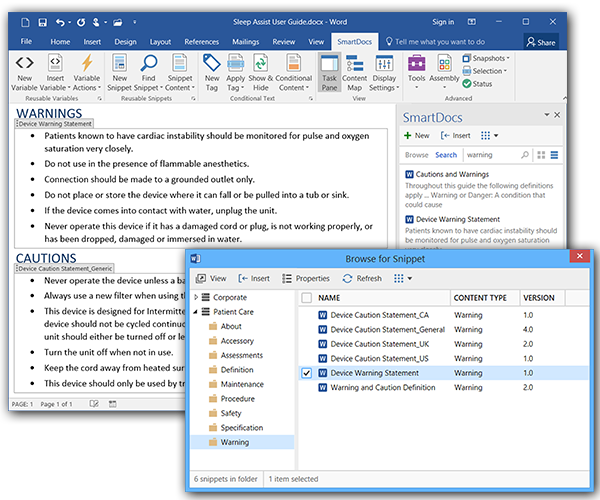Click the New Snippet icon
The height and width of the screenshot is (500, 600).
pyautogui.click(x=119, y=62)
